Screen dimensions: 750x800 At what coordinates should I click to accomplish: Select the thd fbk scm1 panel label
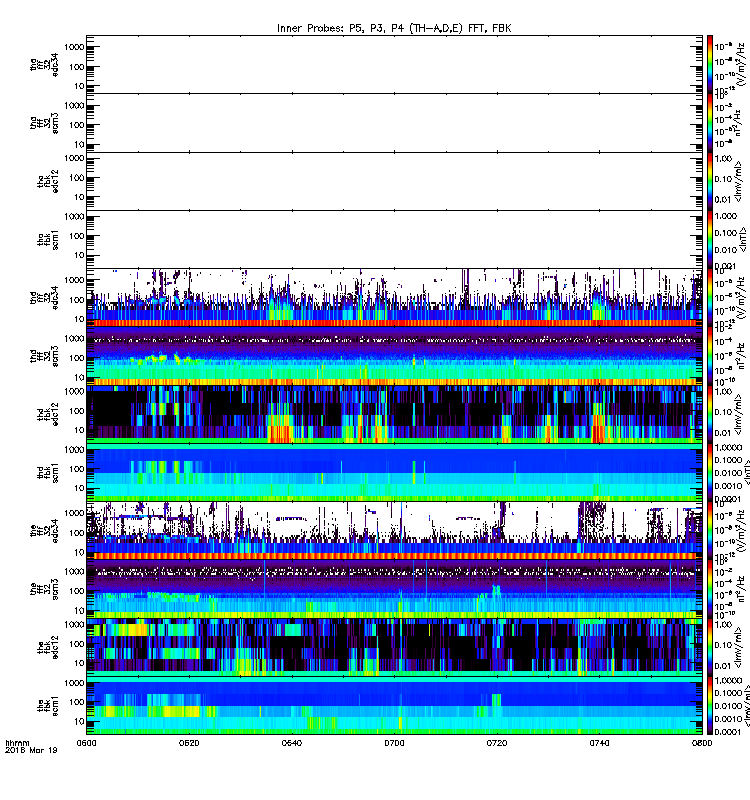coord(48,473)
